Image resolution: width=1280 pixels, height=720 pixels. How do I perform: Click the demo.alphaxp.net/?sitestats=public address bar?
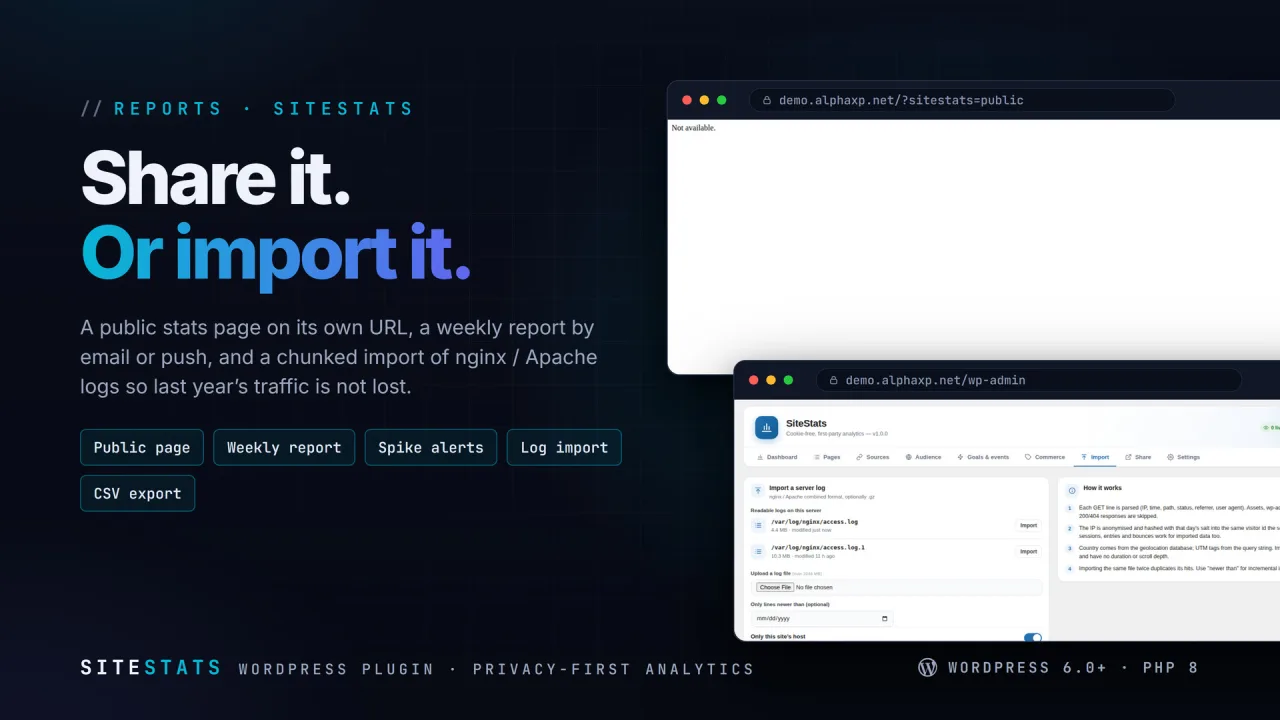pos(962,100)
